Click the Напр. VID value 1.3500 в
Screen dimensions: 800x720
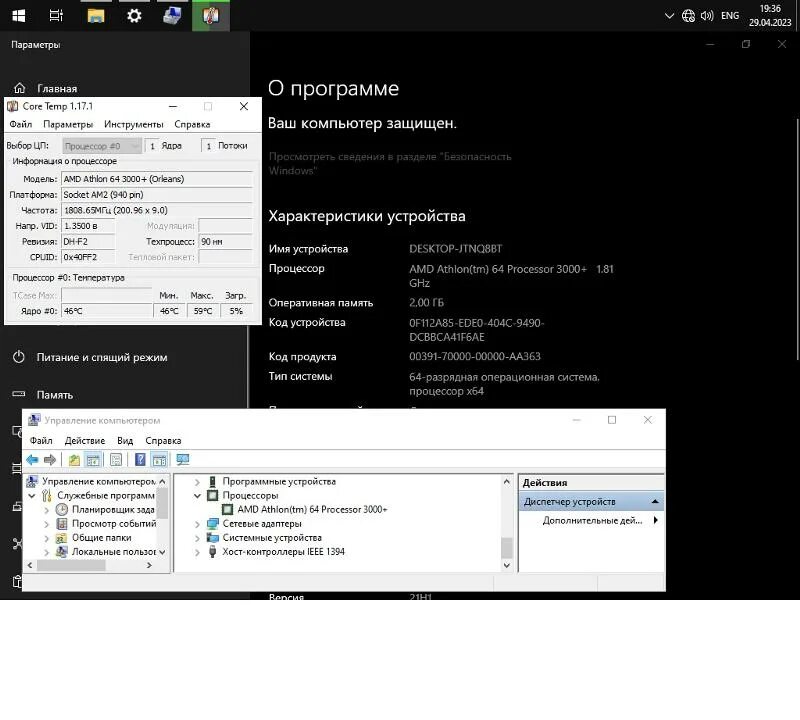[88, 226]
